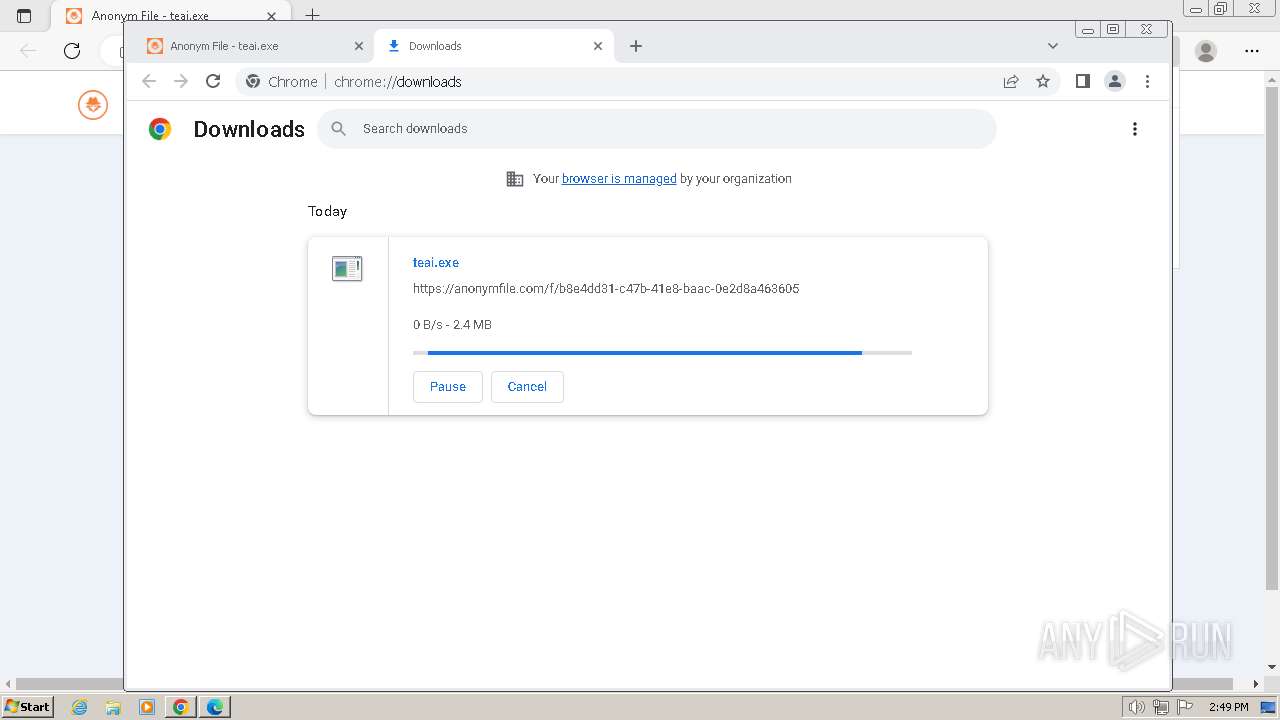Switch to Anonym File - teai.exe Chrome tab
Viewport: 1280px width, 720px height.
(254, 46)
